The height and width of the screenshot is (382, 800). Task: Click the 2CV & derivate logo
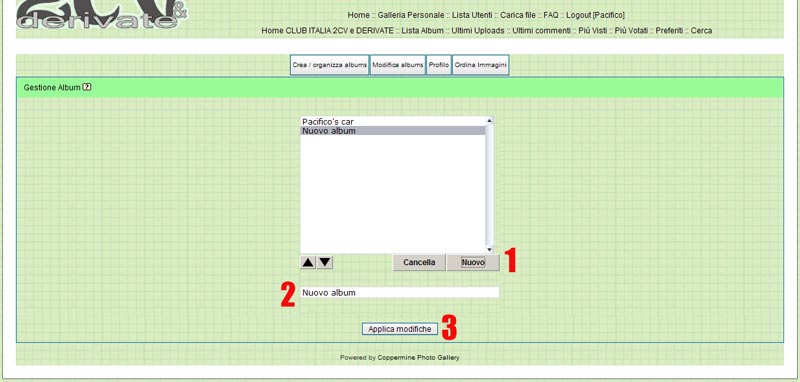(102, 14)
